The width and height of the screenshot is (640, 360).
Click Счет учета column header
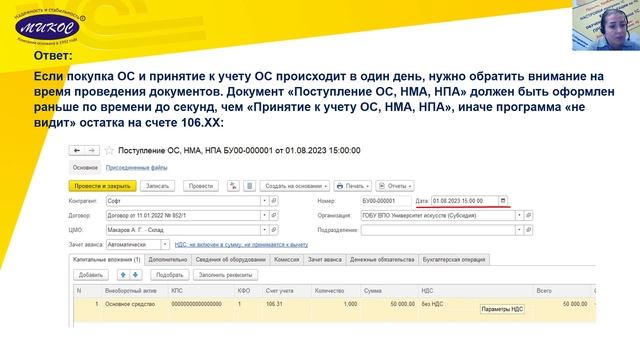(x=280, y=291)
